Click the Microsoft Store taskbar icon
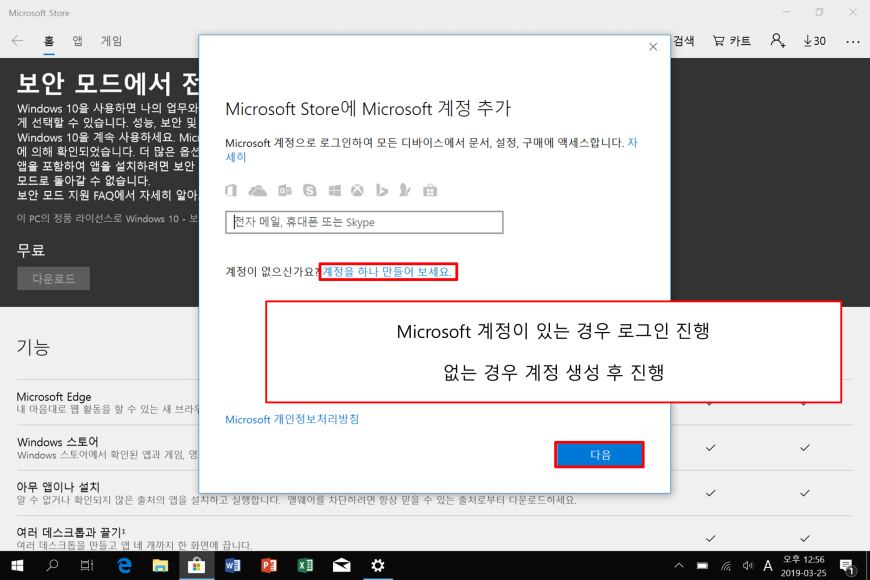 [x=196, y=566]
